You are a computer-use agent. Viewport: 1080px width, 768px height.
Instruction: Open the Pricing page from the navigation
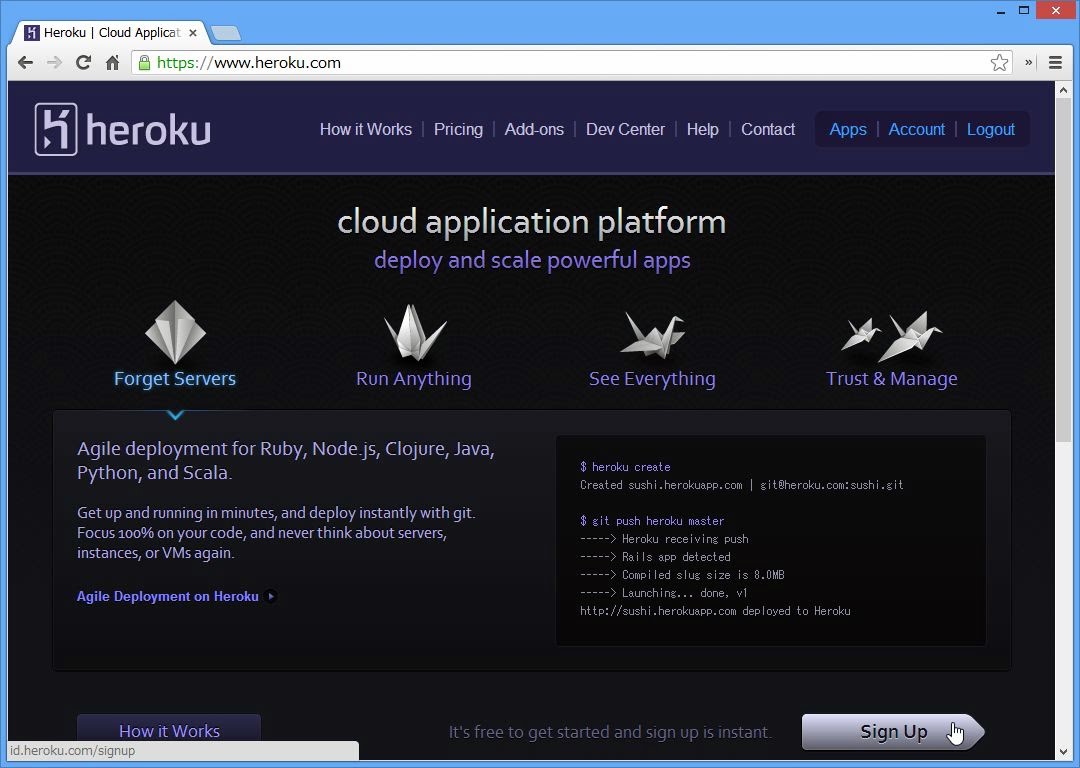point(458,129)
